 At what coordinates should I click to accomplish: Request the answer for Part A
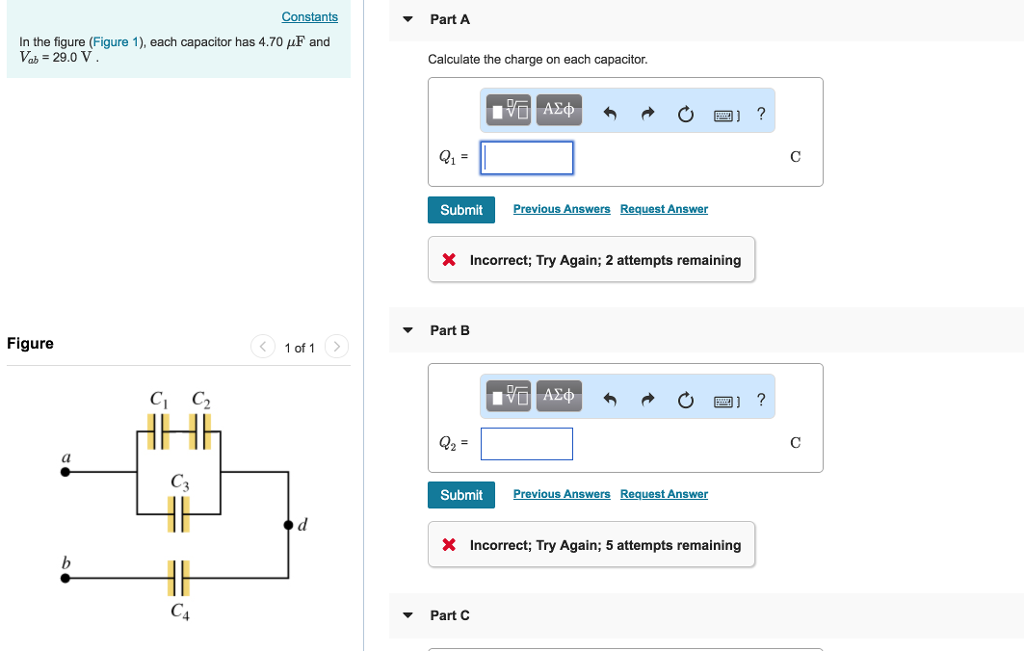tap(663, 208)
